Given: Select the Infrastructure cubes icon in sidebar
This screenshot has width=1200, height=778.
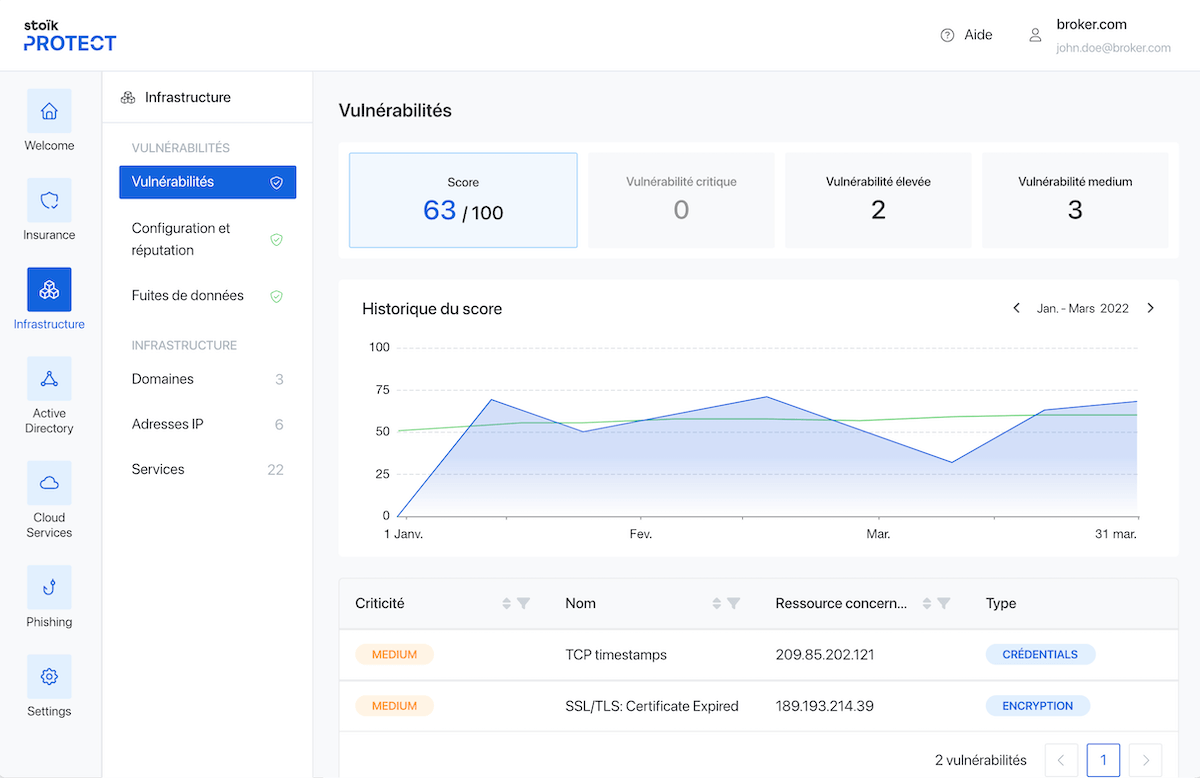Looking at the screenshot, I should [49, 290].
